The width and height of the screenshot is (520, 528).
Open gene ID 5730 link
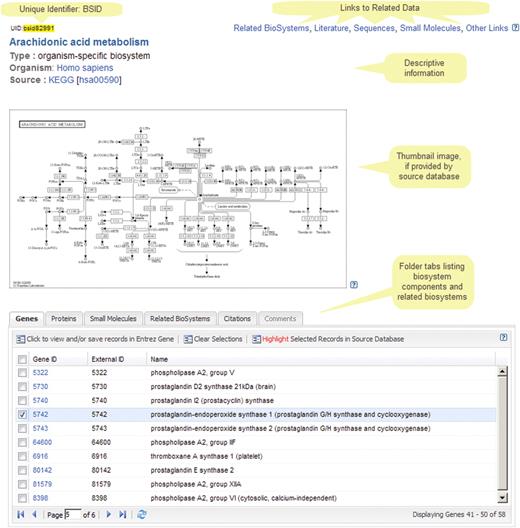pos(40,387)
